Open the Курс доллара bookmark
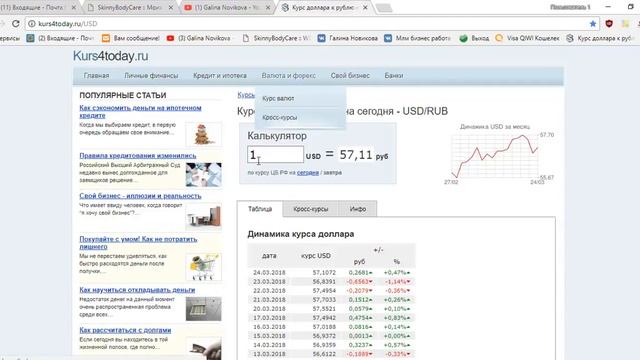This screenshot has width=640, height=360. [x=600, y=38]
